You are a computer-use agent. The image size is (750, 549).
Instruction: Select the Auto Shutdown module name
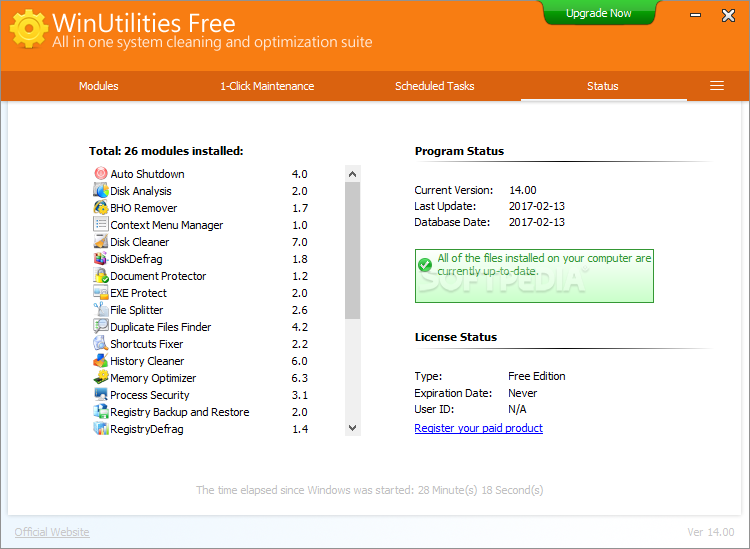pyautogui.click(x=147, y=174)
